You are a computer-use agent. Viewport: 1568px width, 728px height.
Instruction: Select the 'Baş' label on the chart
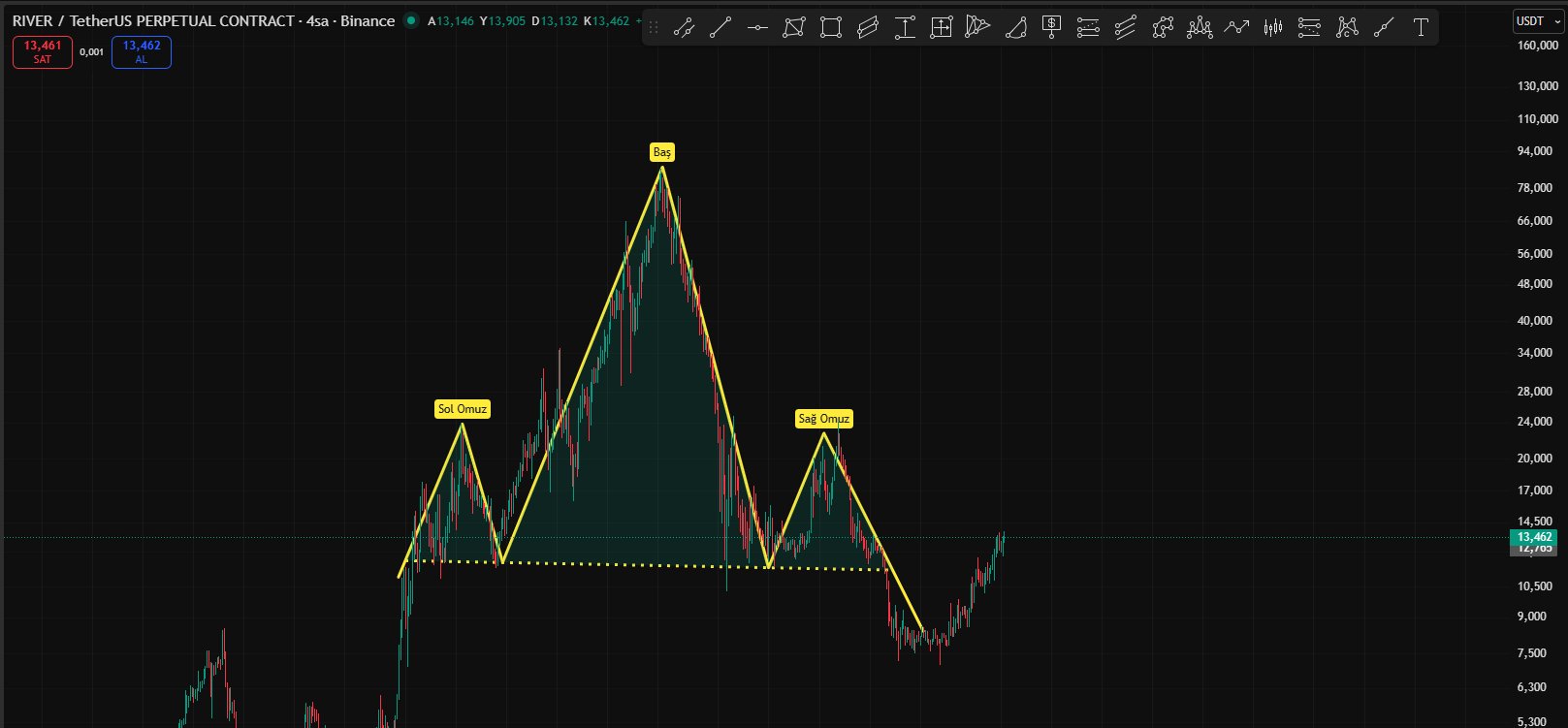pyautogui.click(x=662, y=152)
